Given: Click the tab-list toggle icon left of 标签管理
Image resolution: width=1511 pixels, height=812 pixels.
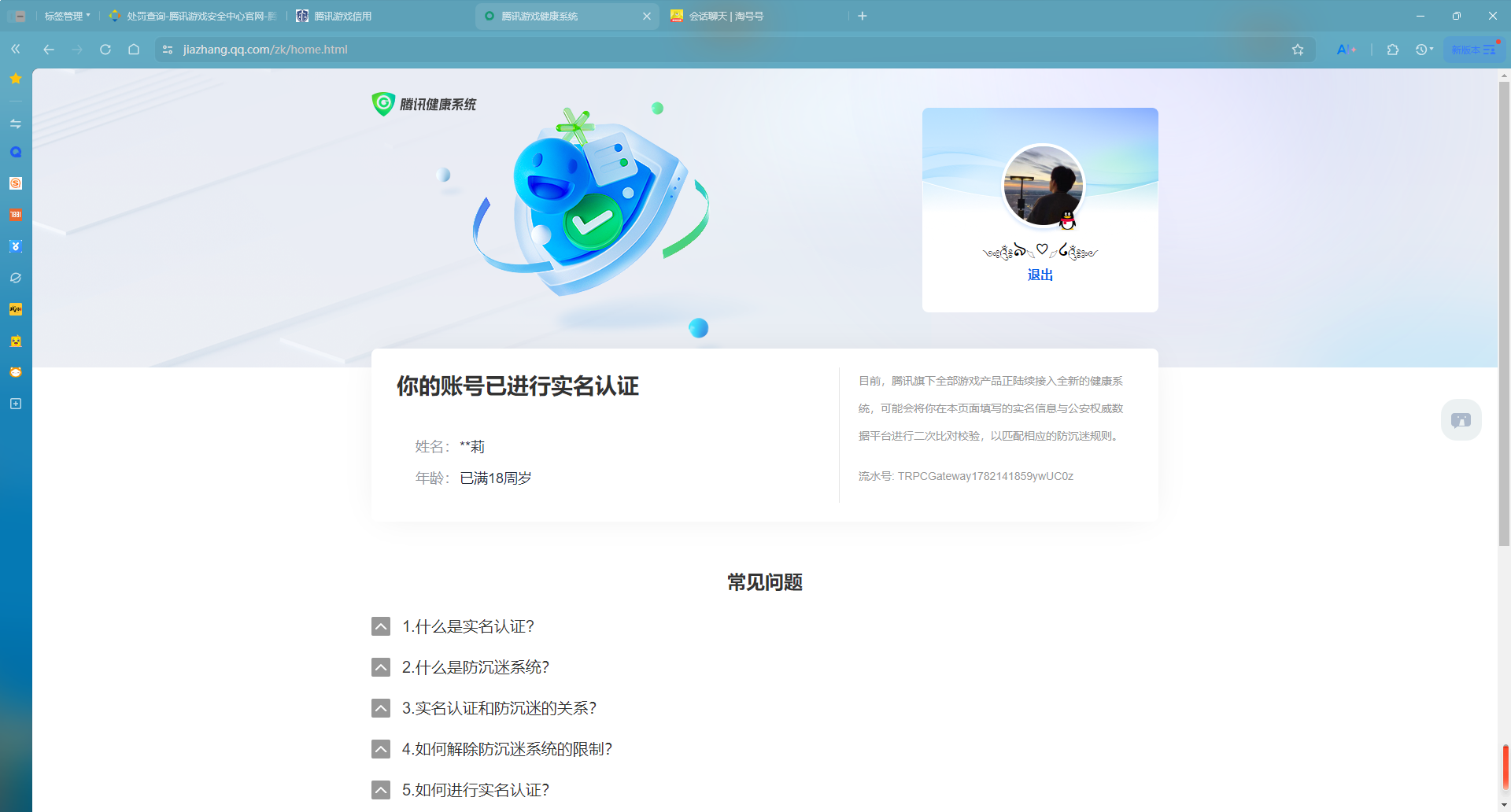Looking at the screenshot, I should 18,16.
